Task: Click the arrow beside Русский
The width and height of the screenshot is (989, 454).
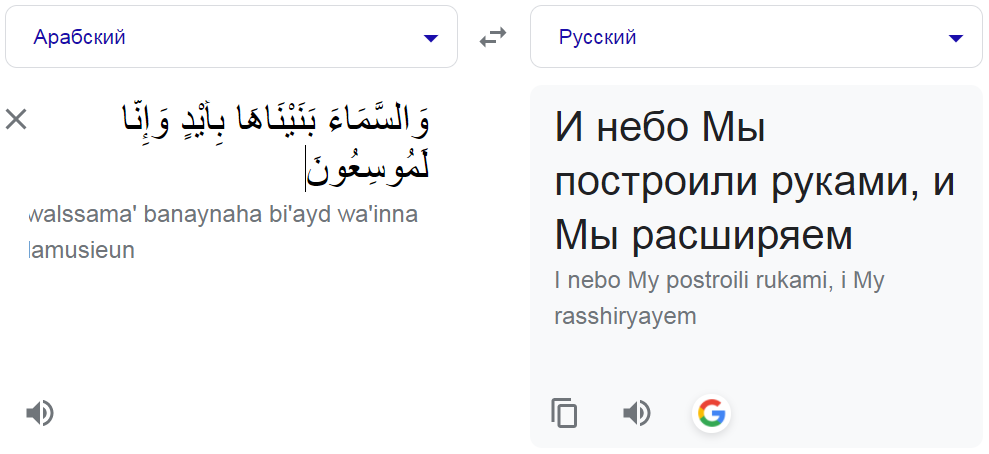Action: click(956, 38)
